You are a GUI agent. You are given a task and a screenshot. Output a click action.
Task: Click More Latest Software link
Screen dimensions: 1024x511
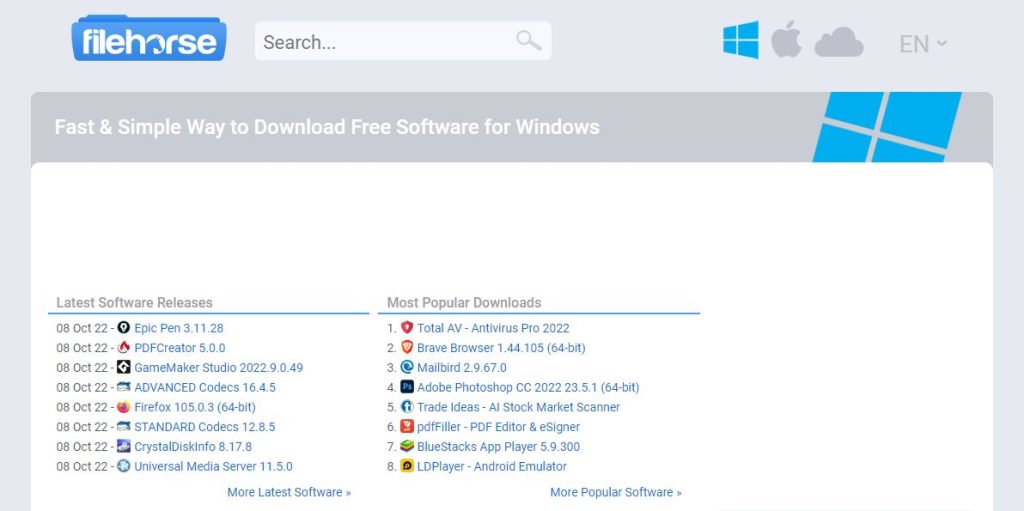[289, 492]
